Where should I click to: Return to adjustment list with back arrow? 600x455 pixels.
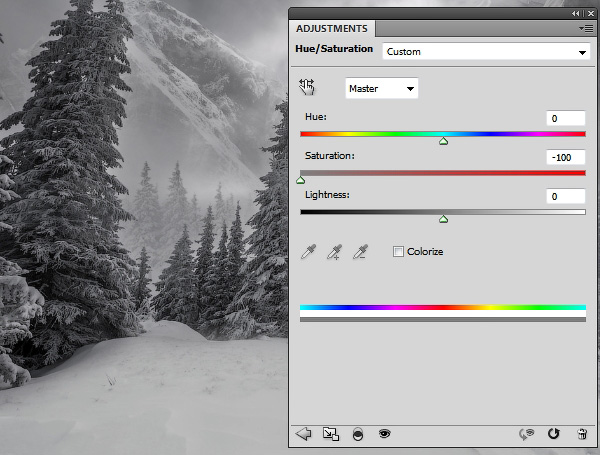pos(303,434)
